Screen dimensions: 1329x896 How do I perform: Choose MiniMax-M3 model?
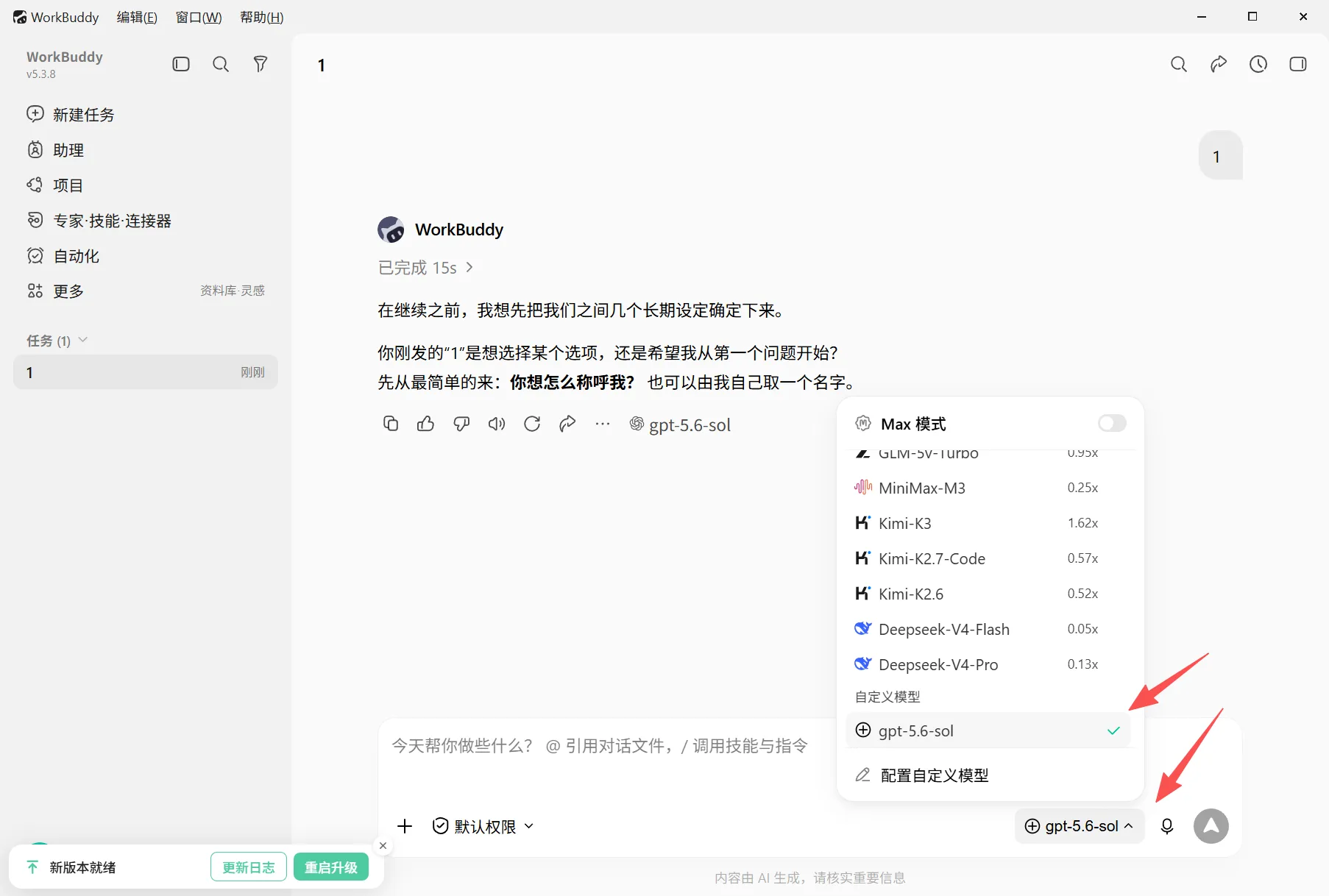click(988, 488)
